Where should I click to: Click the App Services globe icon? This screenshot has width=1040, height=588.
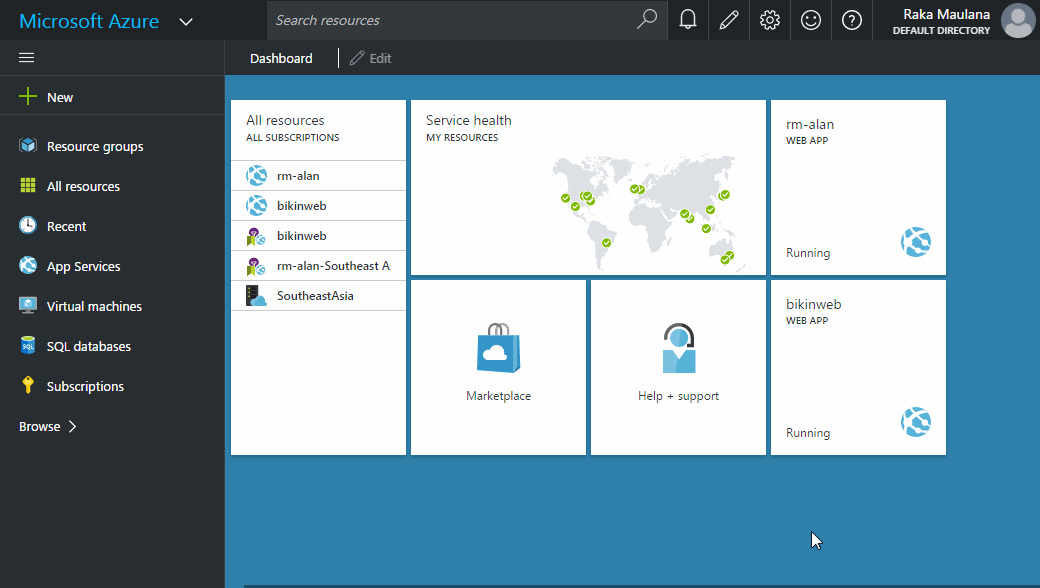point(28,265)
